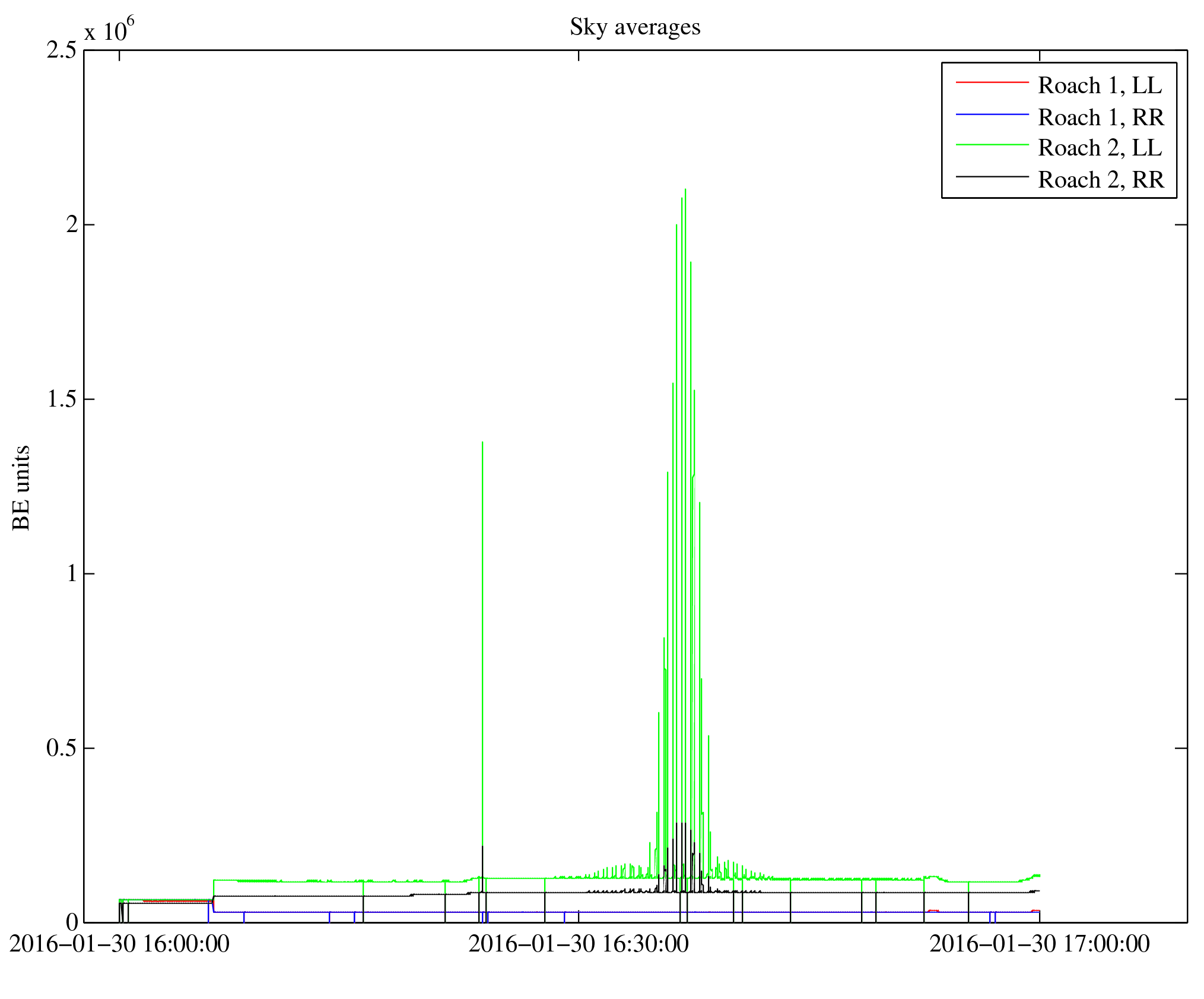Click the 'Roach 1, LL' legend label
The width and height of the screenshot is (1204, 999).
[1100, 85]
